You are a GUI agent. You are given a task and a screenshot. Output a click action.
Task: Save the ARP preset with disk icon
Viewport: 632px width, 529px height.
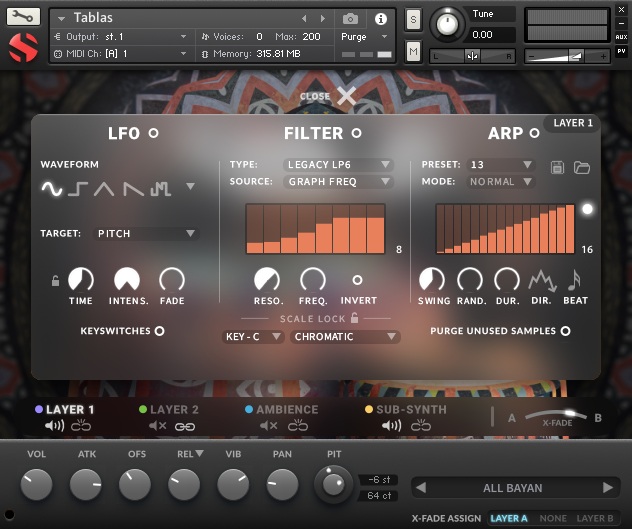[557, 167]
